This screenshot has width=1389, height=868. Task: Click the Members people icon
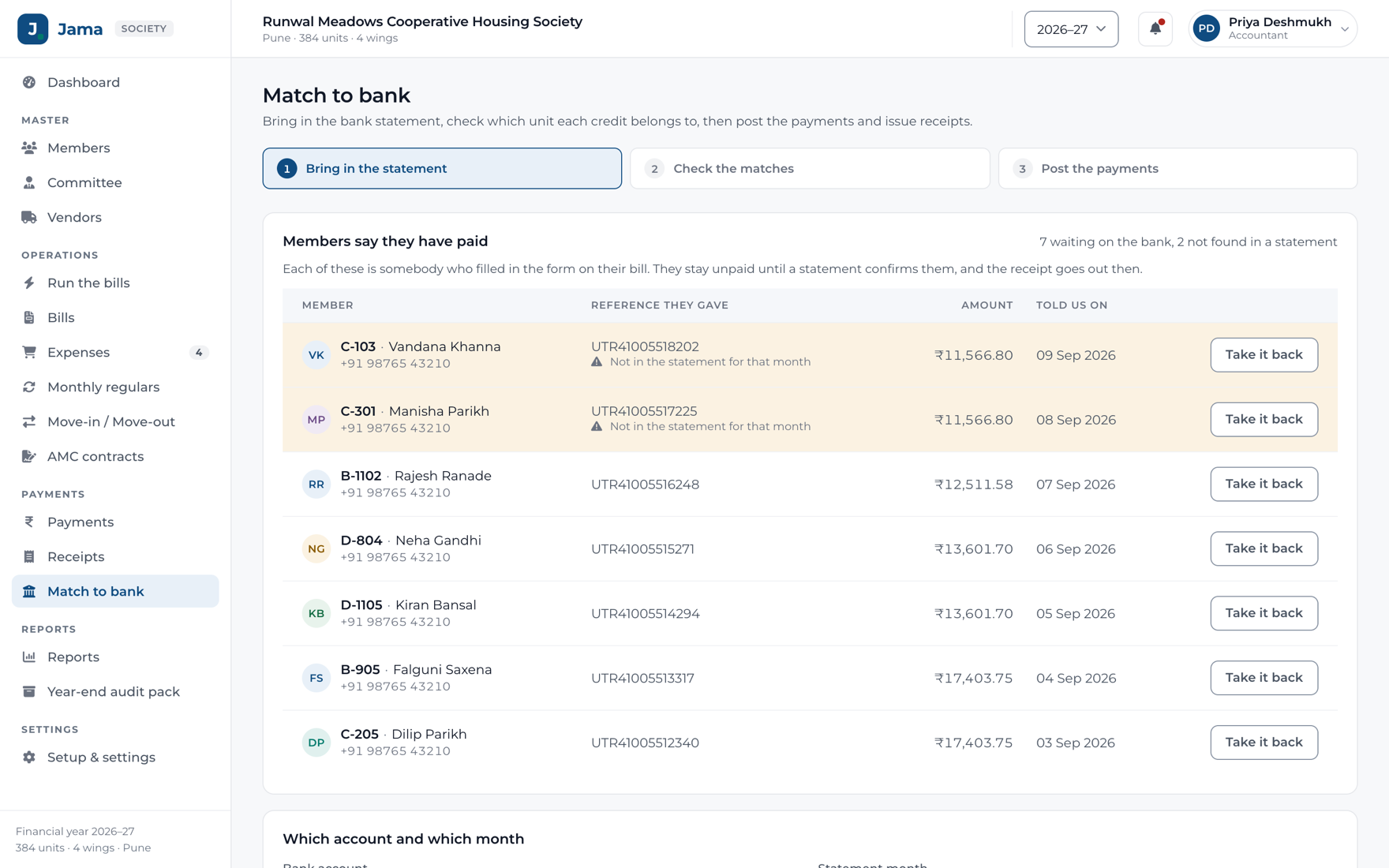pos(29,148)
